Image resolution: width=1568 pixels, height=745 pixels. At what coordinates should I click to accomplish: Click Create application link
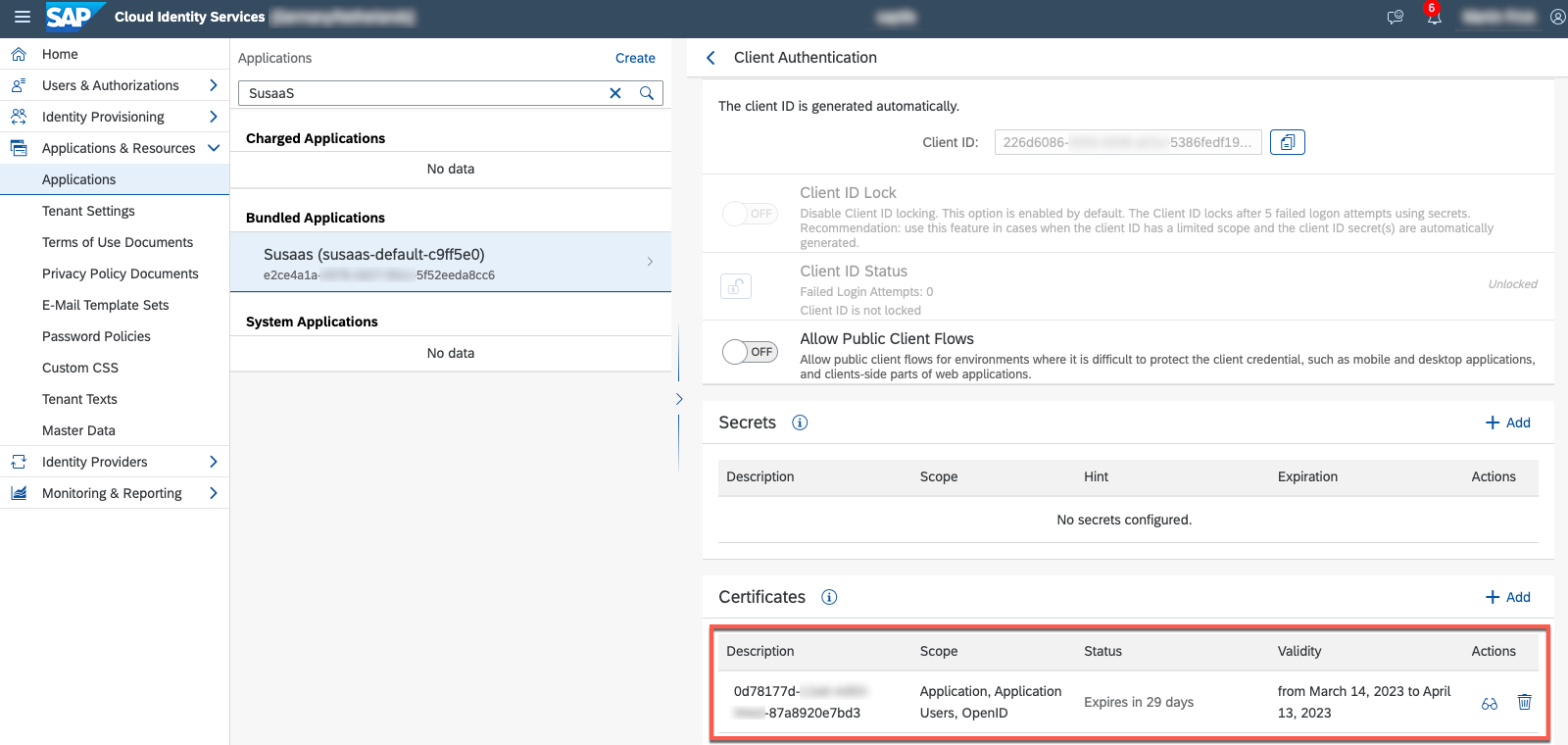pos(635,58)
